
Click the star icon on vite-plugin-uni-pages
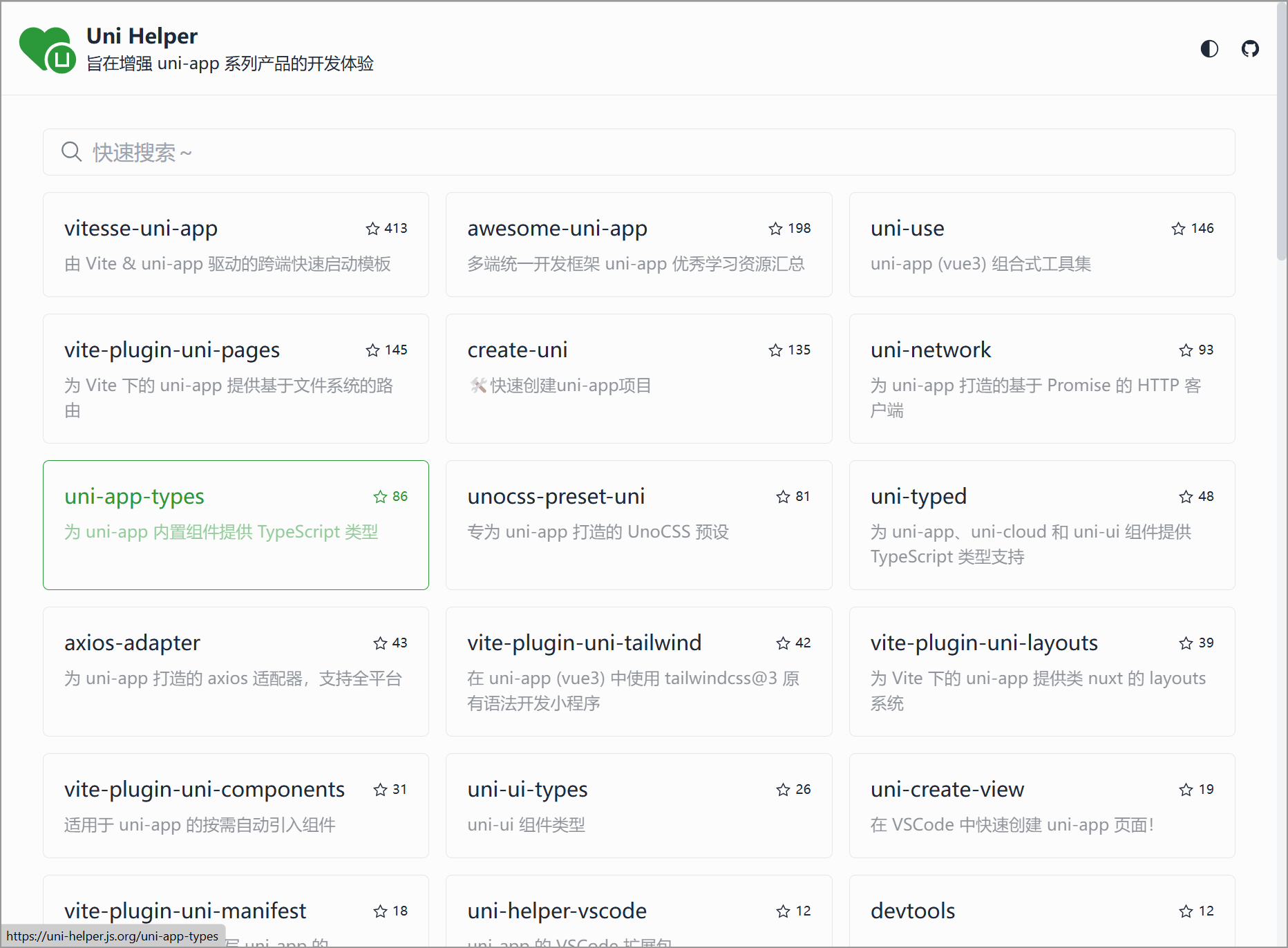point(372,350)
